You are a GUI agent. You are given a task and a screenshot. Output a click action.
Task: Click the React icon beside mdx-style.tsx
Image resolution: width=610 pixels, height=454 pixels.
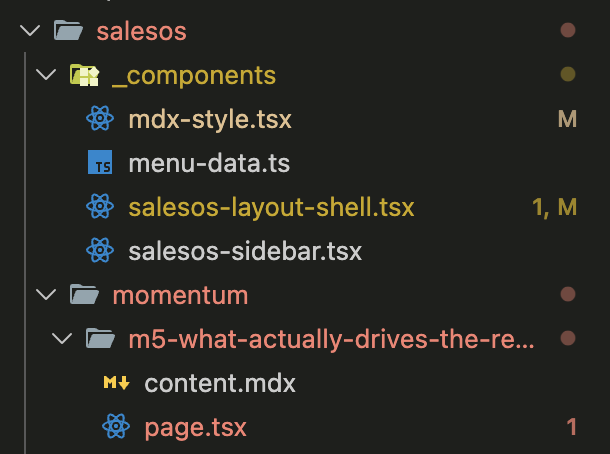pyautogui.click(x=100, y=119)
